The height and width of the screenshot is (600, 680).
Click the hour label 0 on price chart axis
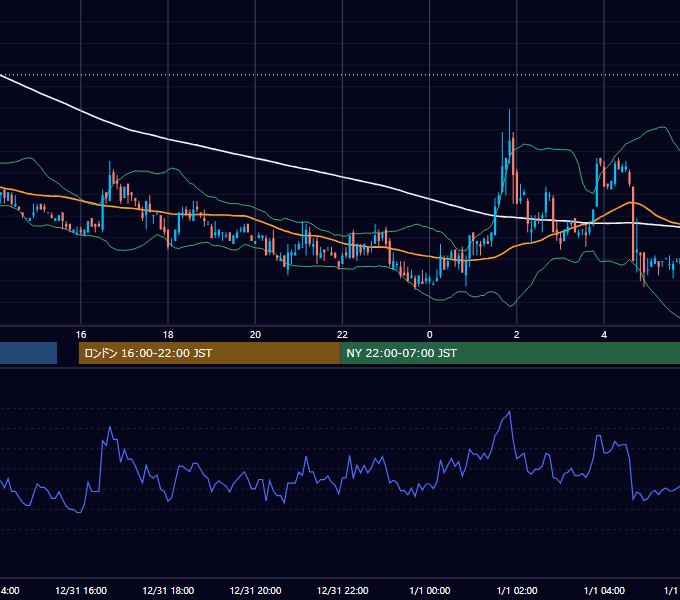click(x=430, y=334)
